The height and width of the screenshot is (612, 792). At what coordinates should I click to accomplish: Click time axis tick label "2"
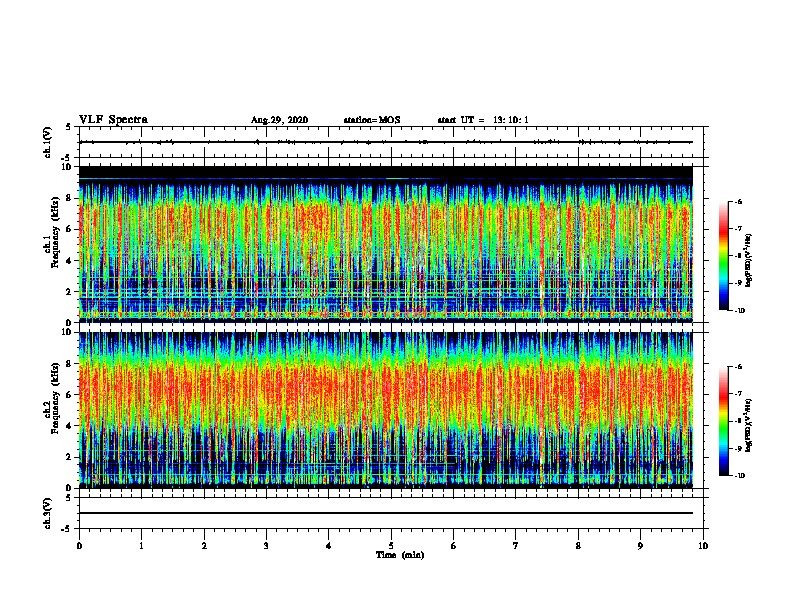click(x=204, y=546)
